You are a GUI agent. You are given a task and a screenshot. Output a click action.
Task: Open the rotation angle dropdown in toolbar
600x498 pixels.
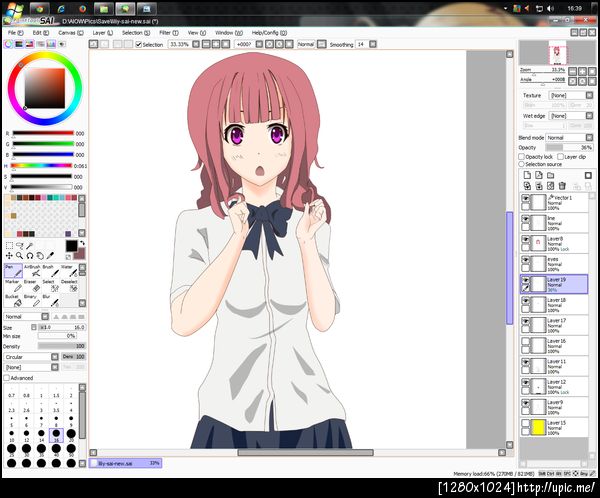click(259, 44)
